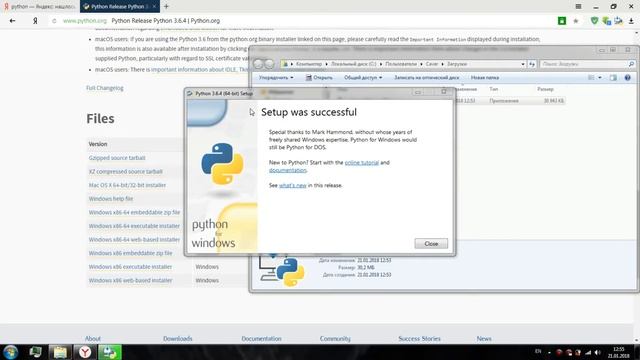Close the Python setup success dialog
The height and width of the screenshot is (360, 640).
click(x=431, y=244)
